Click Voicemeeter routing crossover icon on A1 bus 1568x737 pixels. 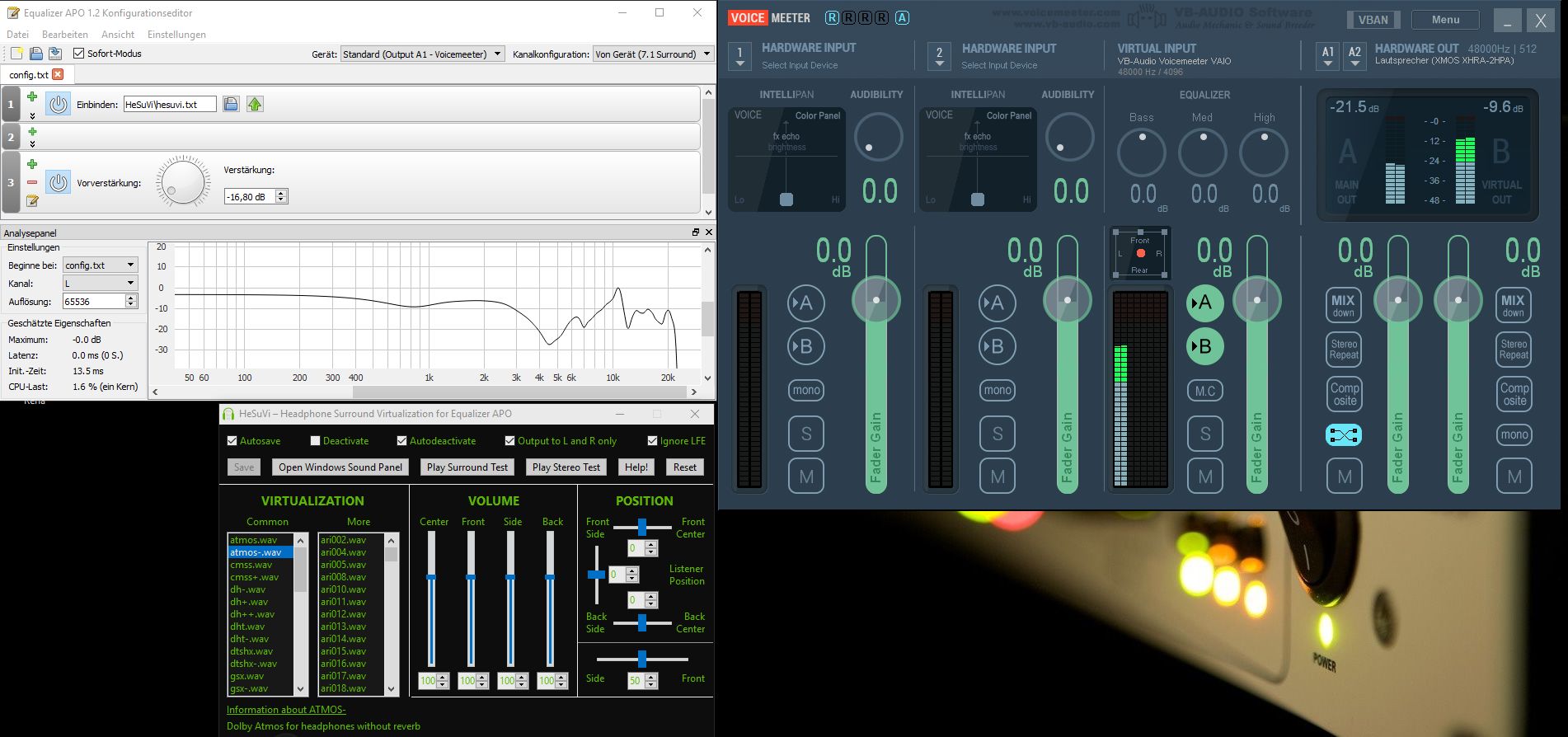(1343, 434)
